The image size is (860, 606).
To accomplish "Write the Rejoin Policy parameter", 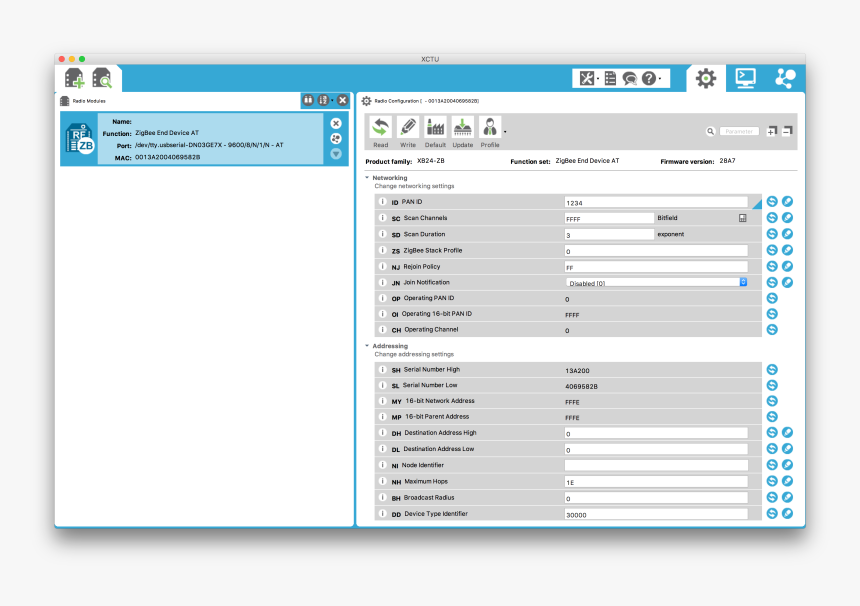I will [x=788, y=267].
